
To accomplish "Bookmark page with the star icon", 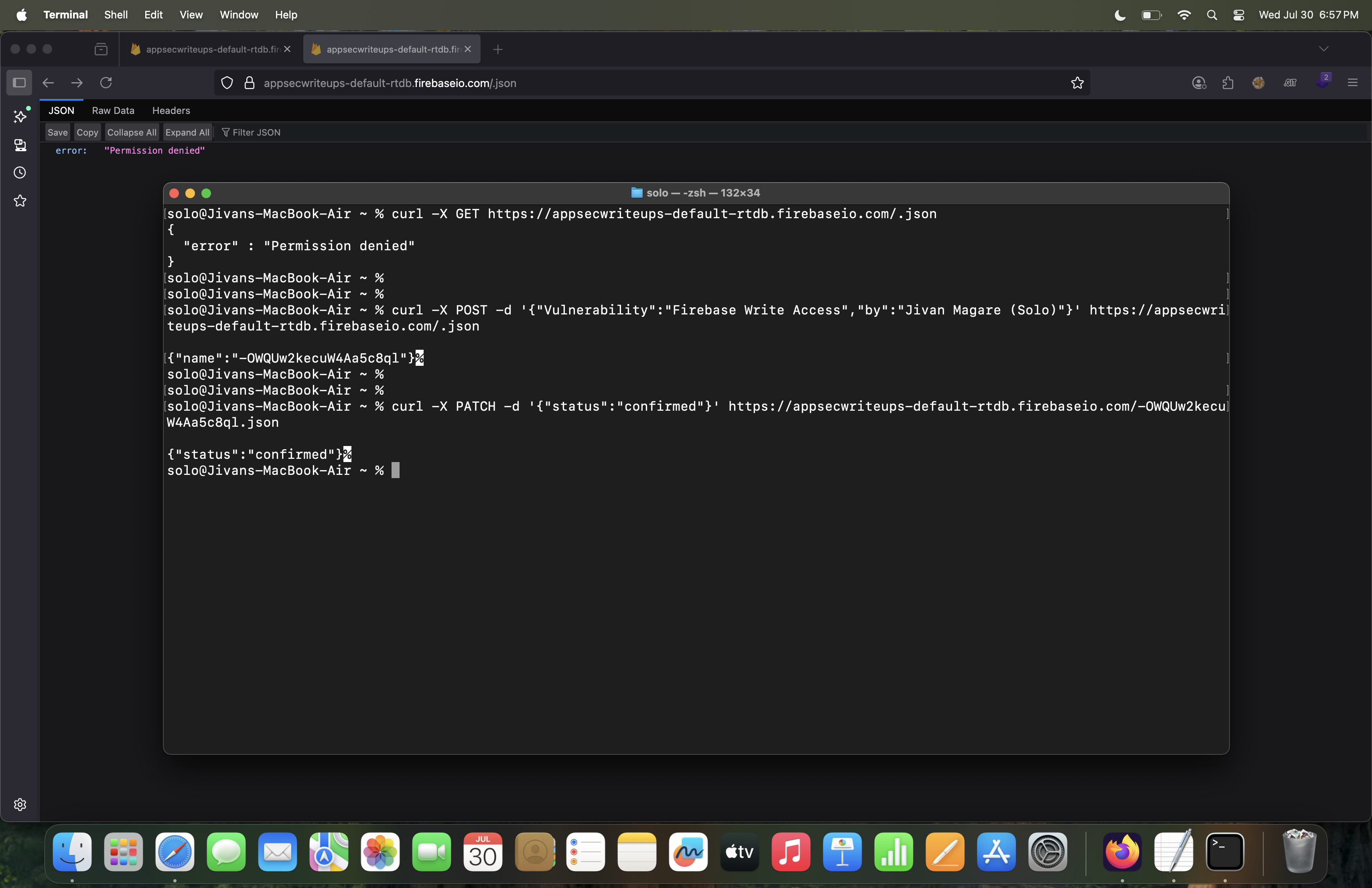I will click(1077, 83).
